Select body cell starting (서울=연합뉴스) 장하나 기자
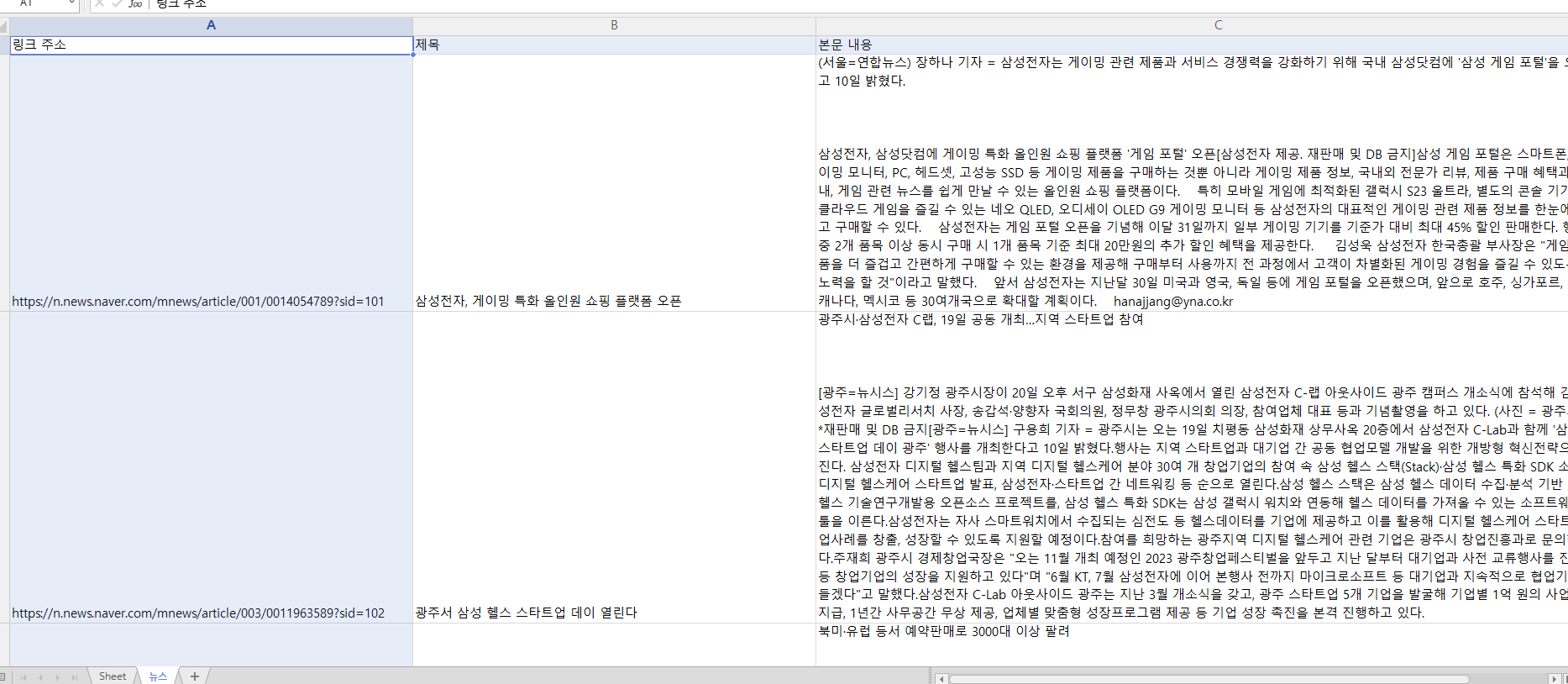The image size is (1568, 684). tap(1192, 183)
